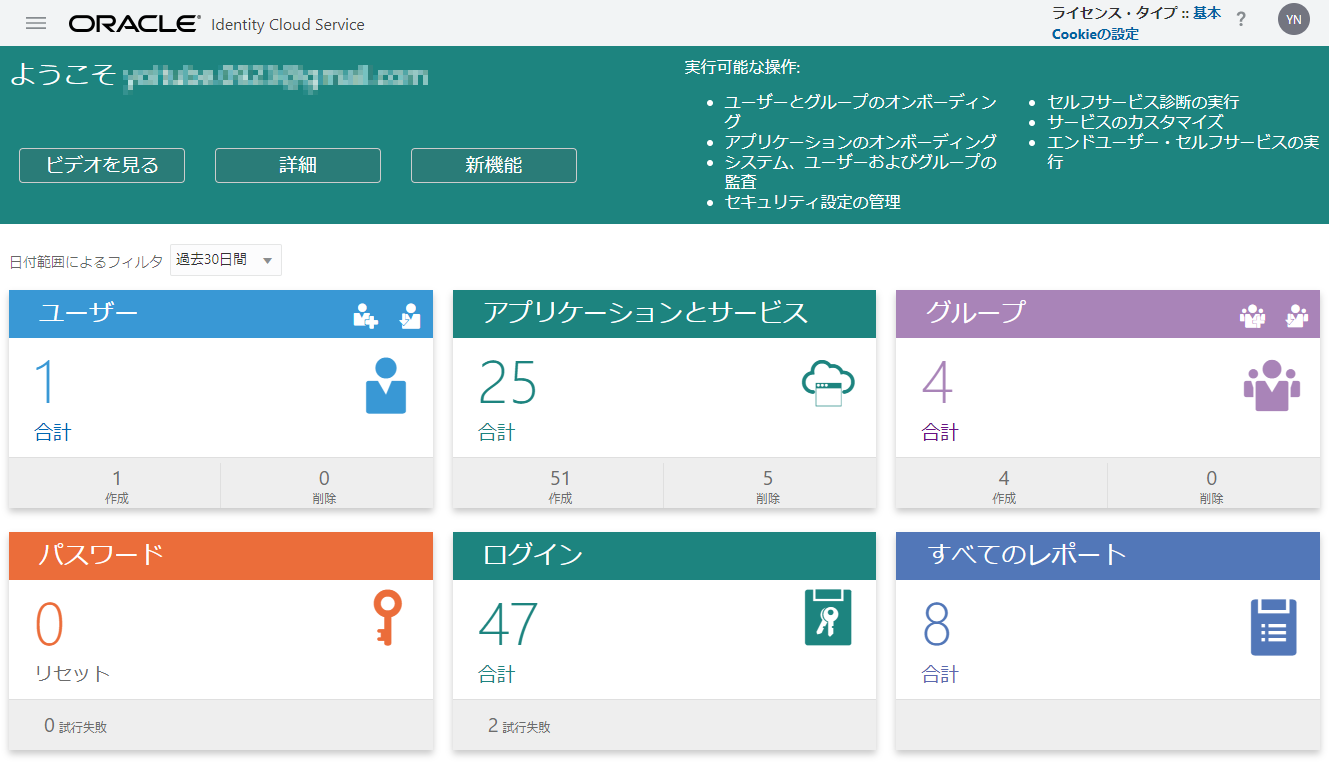1329x762 pixels.
Task: Click the import groups icon in グループ header
Action: pos(1297,316)
